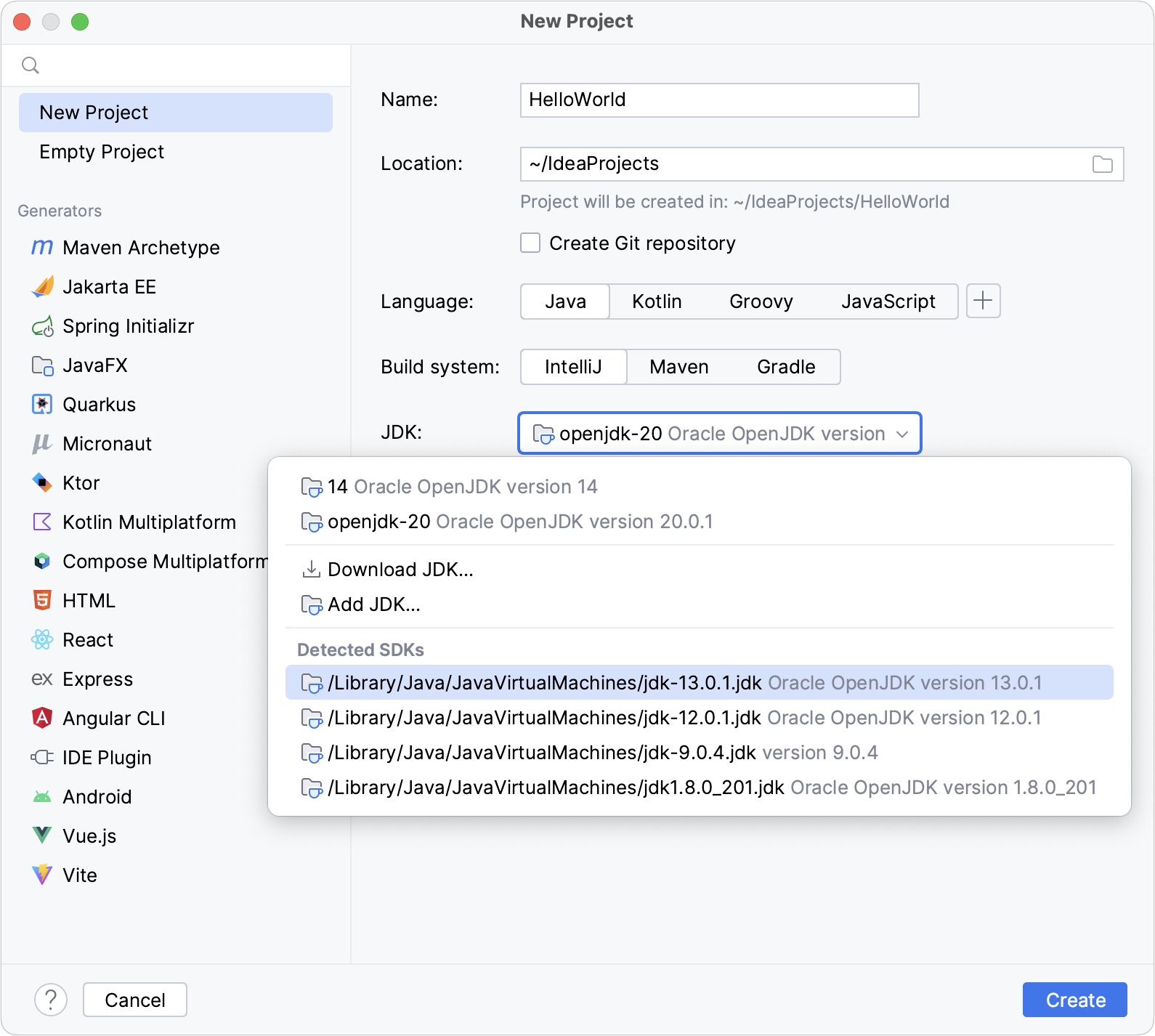
Task: Select Java as the language
Action: (x=566, y=302)
